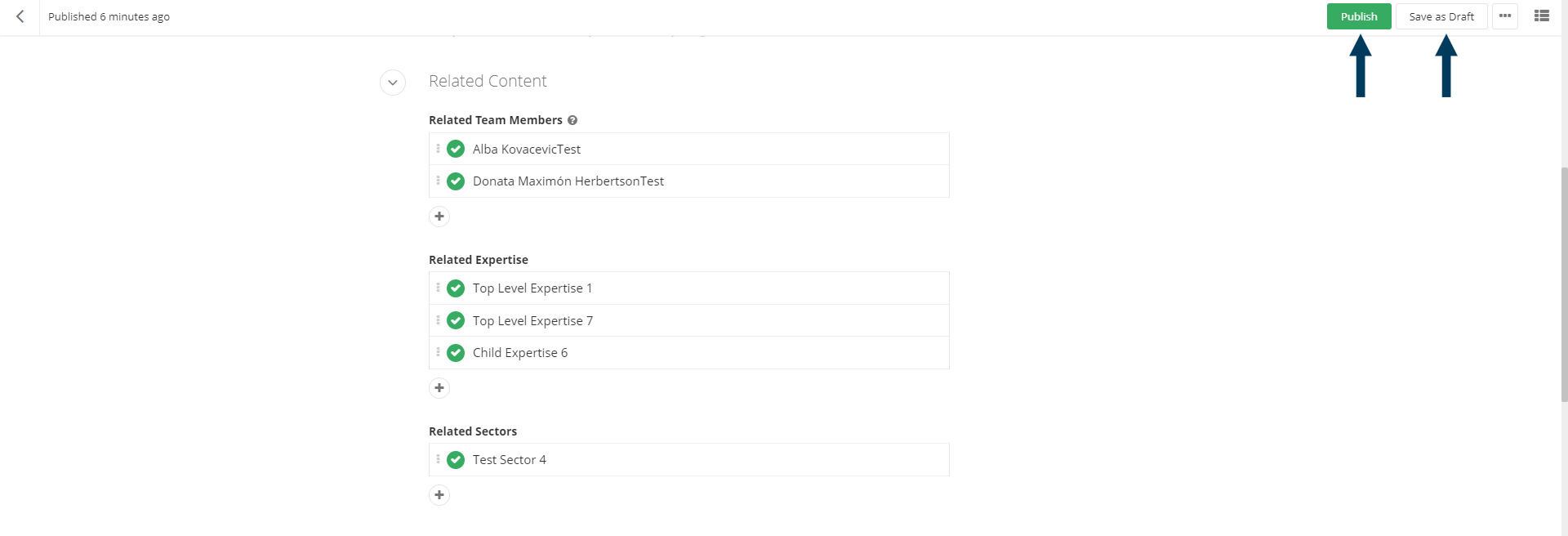Add a related expertise with plus
The height and width of the screenshot is (536, 1568).
coord(439,388)
